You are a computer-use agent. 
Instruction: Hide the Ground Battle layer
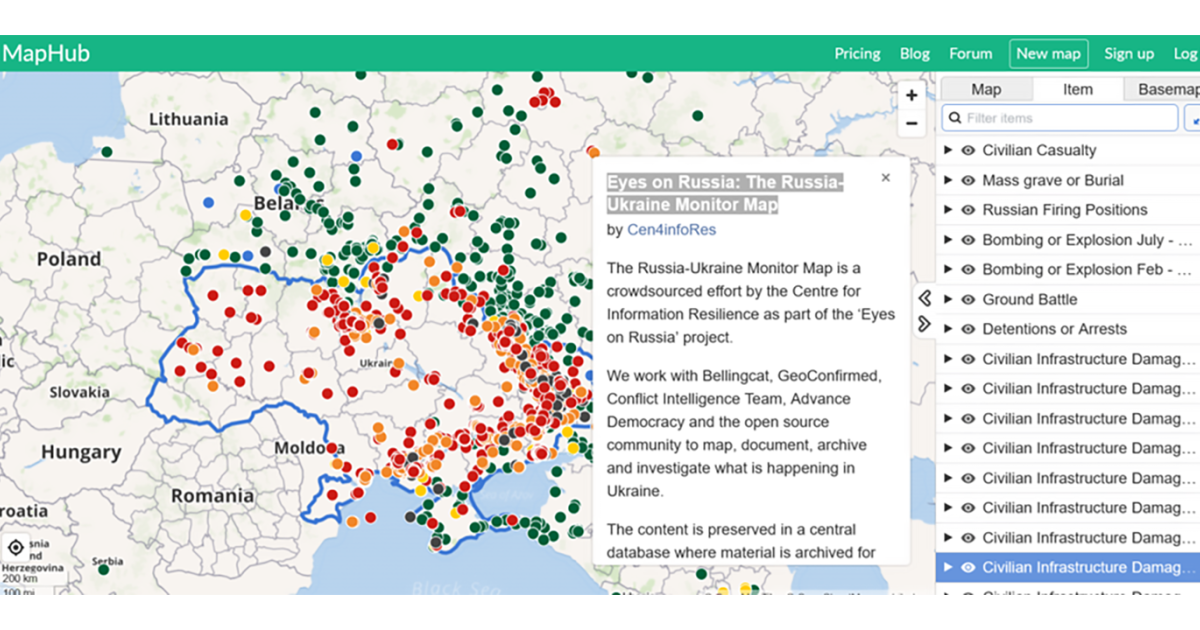[968, 299]
